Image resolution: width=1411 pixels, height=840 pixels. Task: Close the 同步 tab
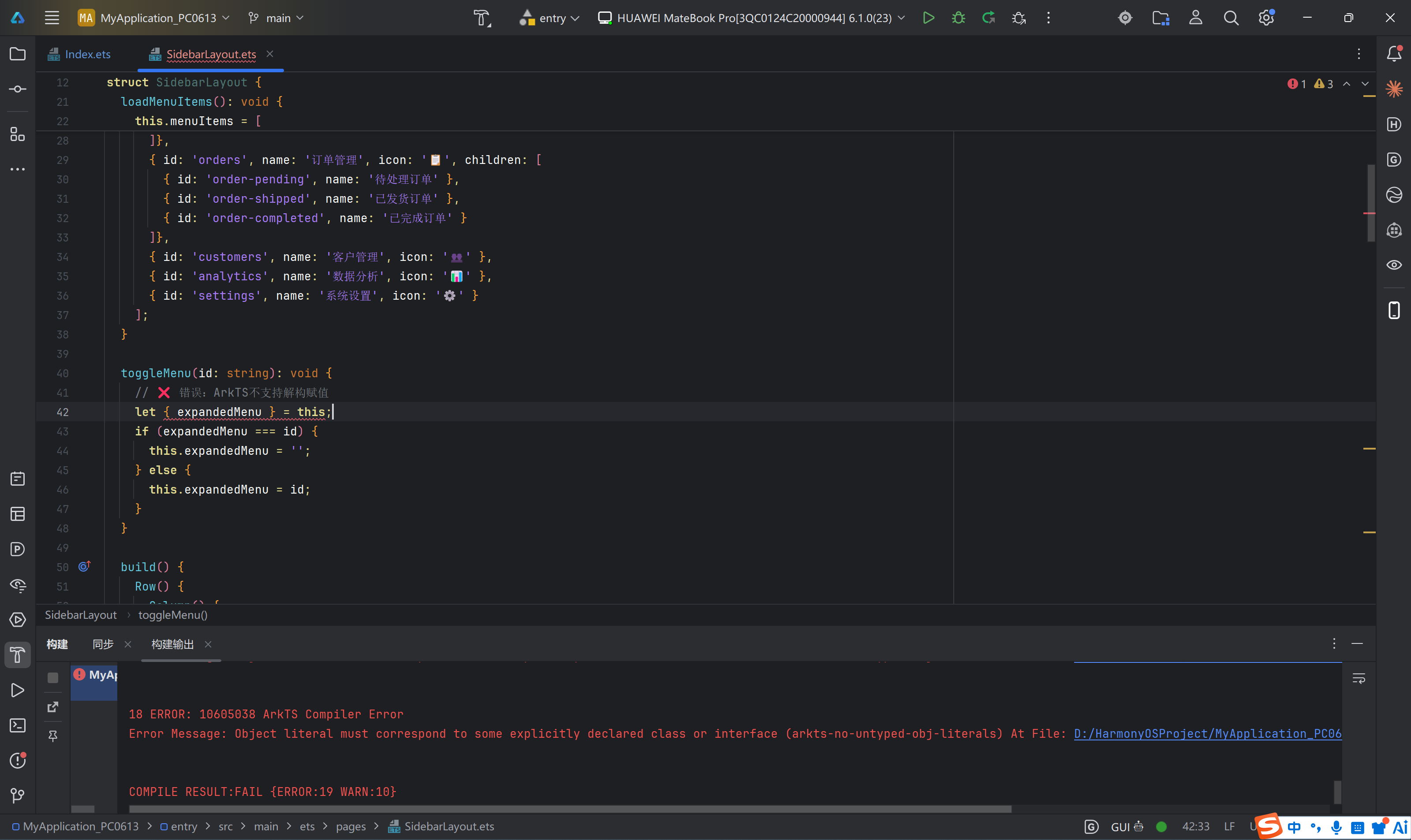tap(128, 644)
